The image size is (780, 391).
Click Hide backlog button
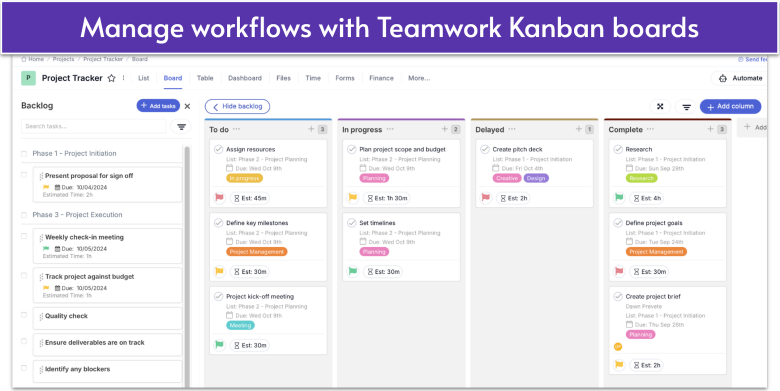[x=237, y=106]
